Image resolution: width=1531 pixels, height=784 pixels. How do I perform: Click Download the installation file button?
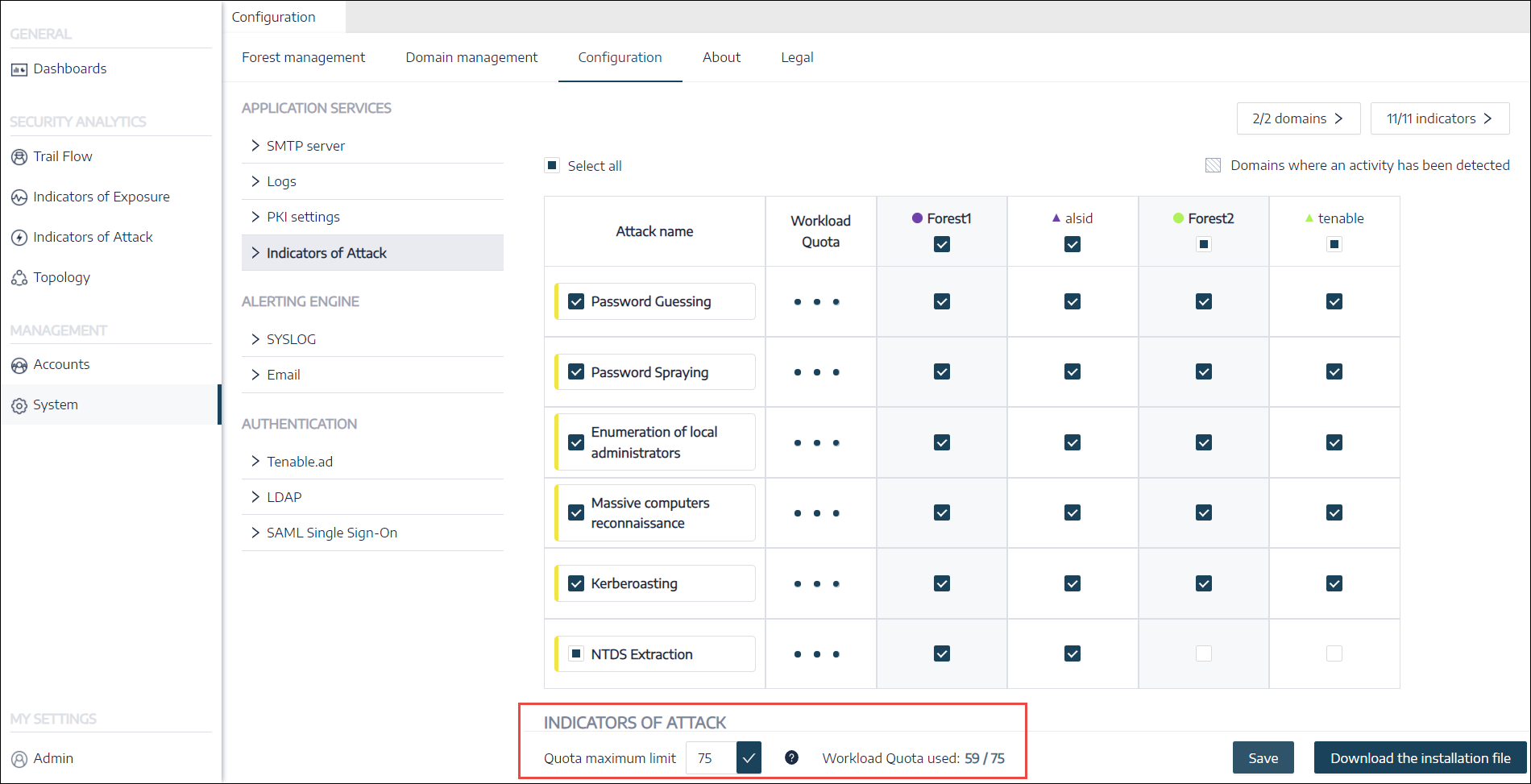click(x=1421, y=758)
